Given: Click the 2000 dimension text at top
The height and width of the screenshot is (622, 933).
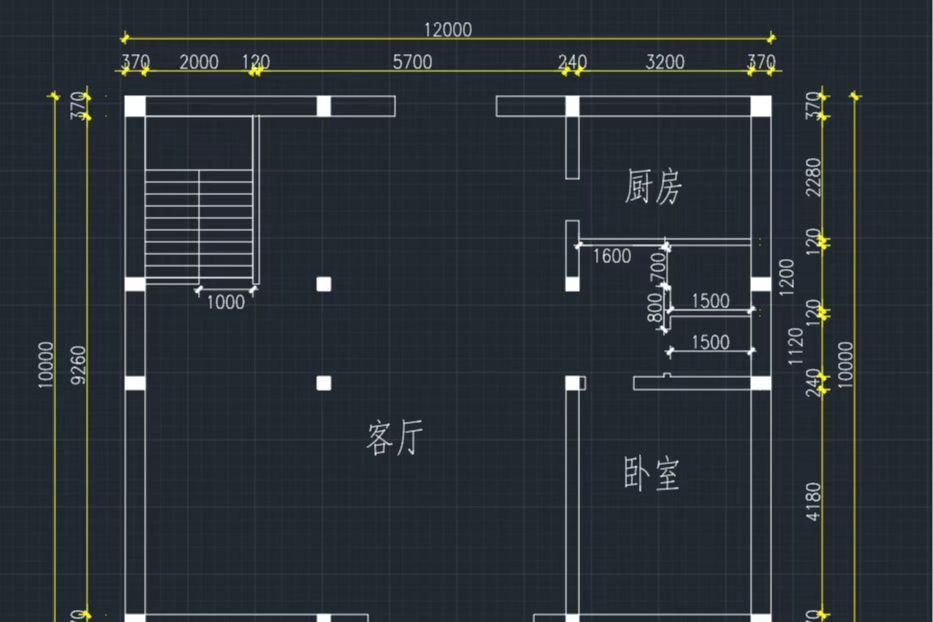Looking at the screenshot, I should click(x=198, y=62).
